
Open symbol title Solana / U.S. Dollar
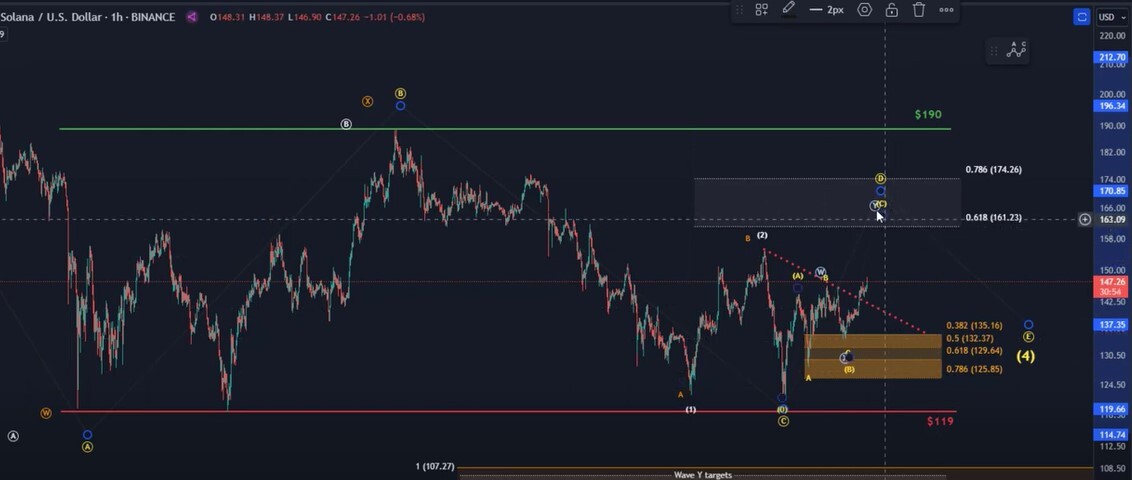click(49, 17)
